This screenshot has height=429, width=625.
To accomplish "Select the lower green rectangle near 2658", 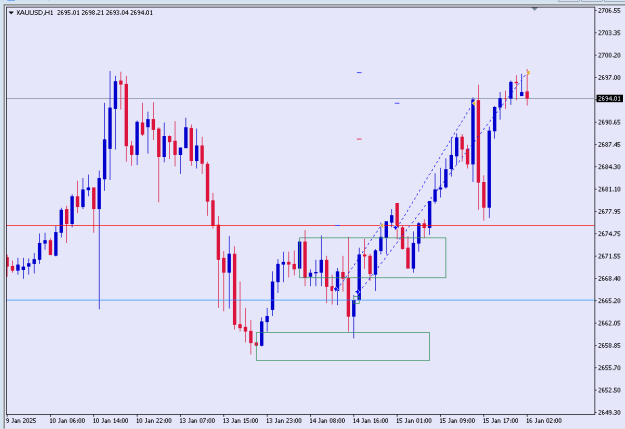I will pos(343,346).
